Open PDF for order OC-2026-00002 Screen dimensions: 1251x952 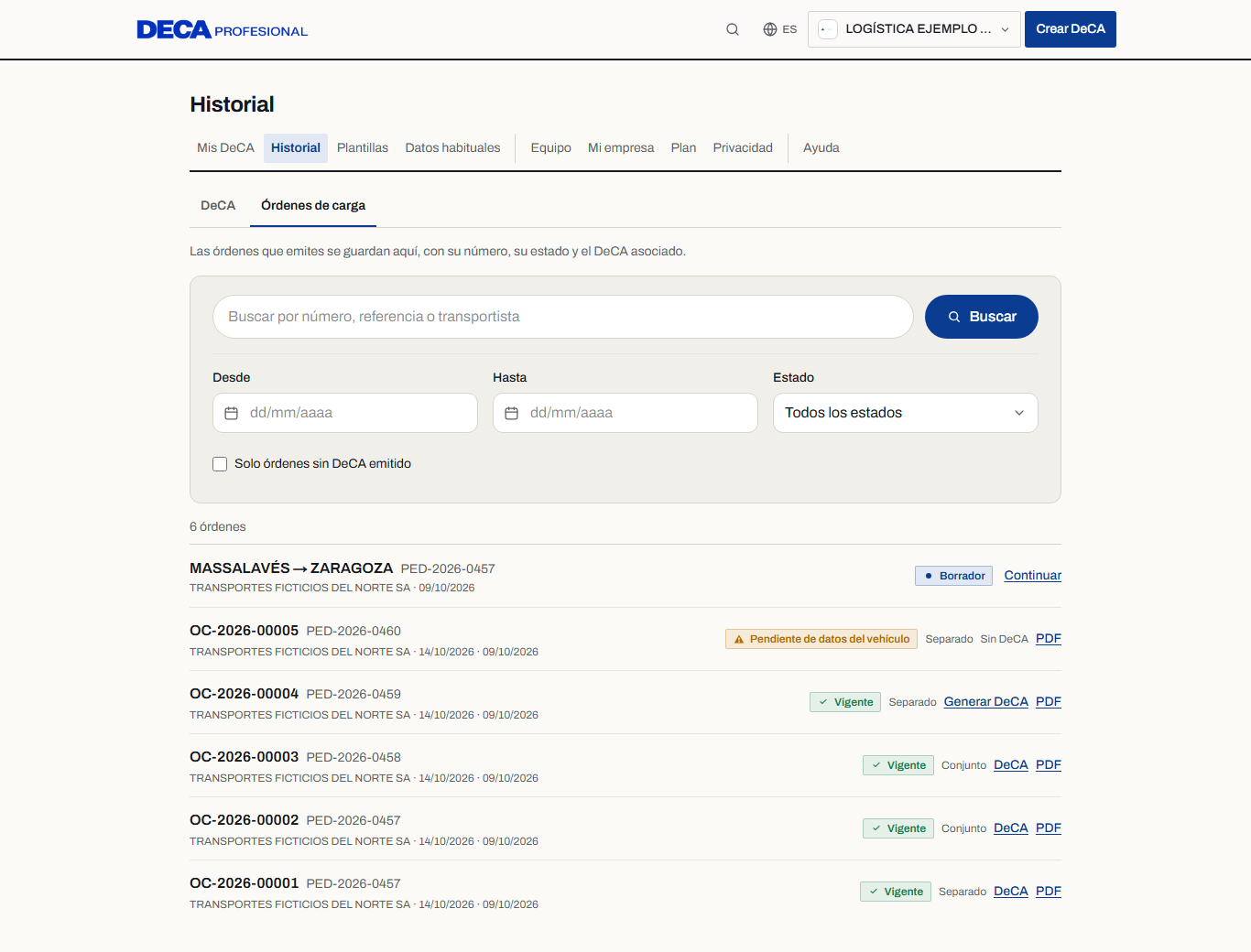tap(1049, 828)
